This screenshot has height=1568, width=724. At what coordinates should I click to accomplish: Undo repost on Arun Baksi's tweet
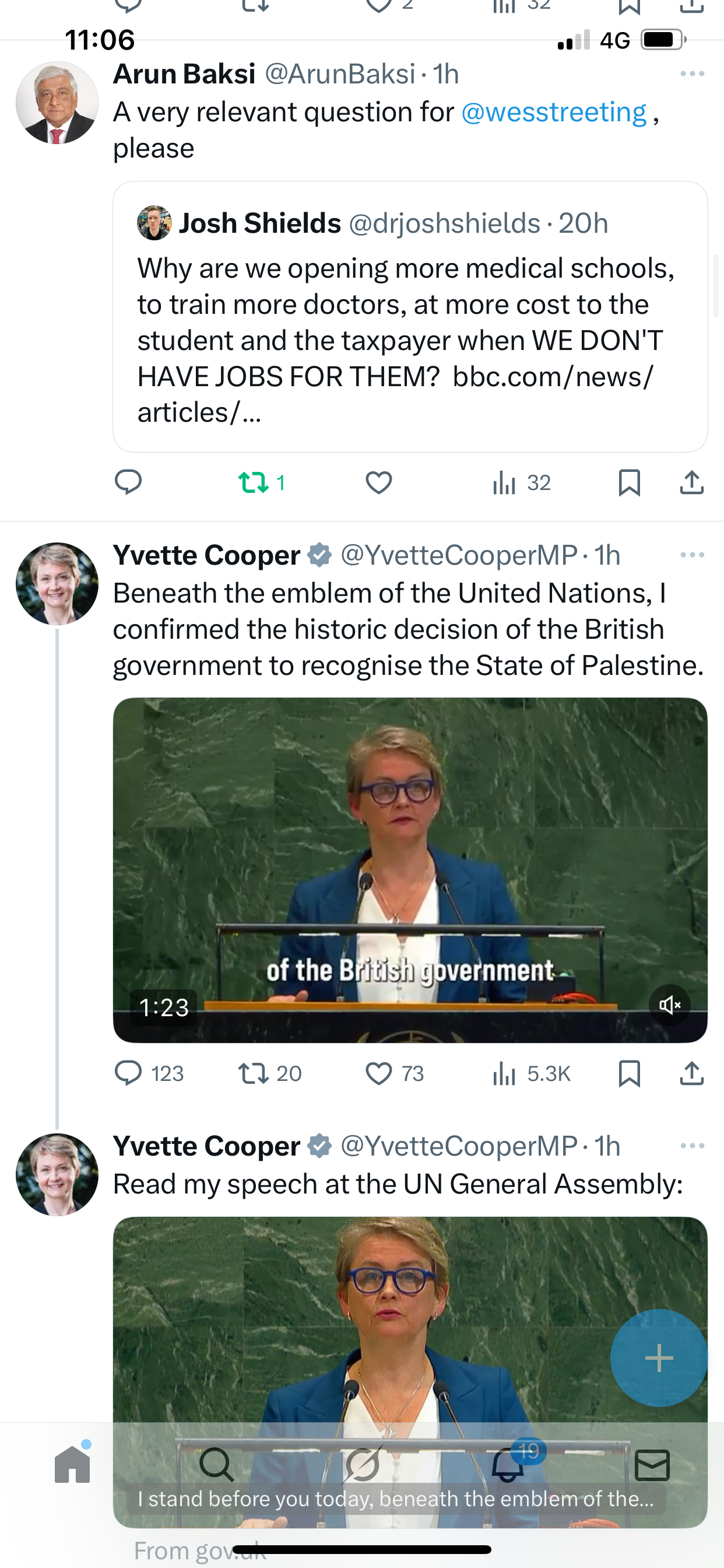tap(254, 482)
